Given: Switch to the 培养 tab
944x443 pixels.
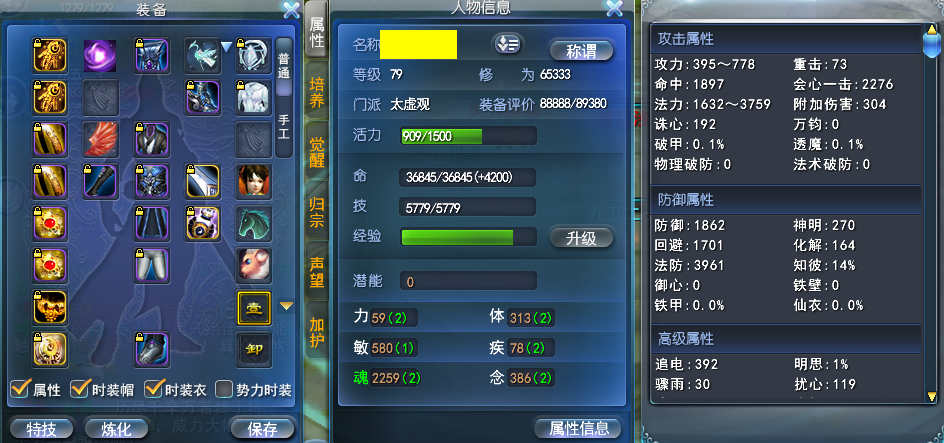Looking at the screenshot, I should click(317, 91).
